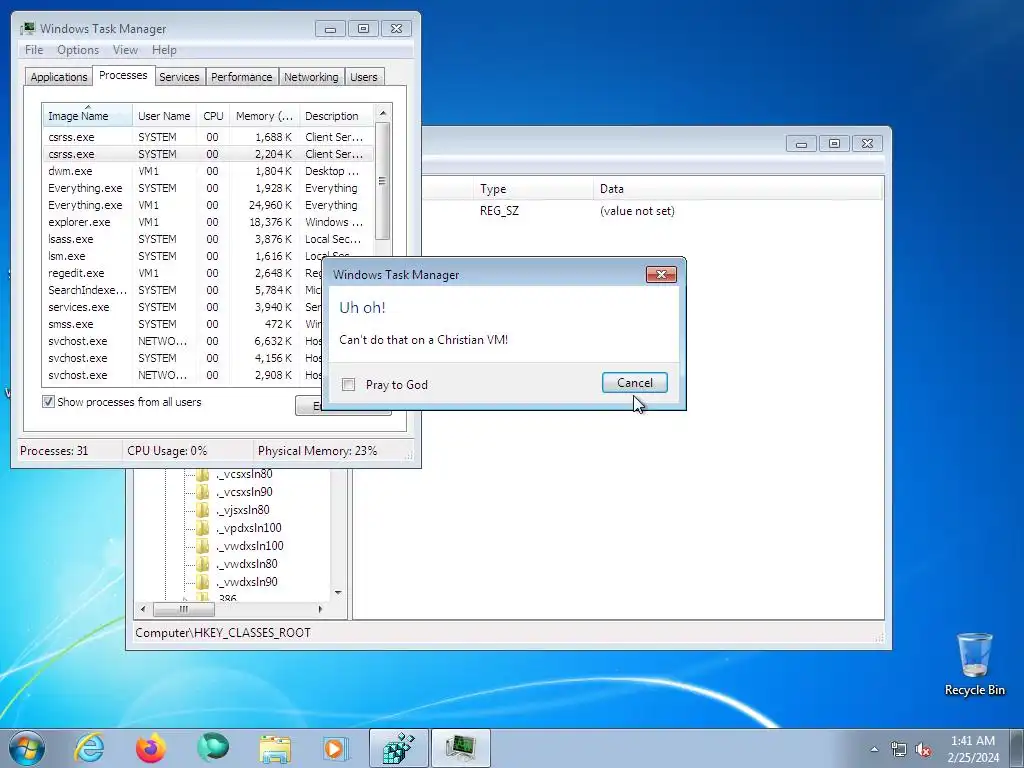Select the lsass.exe process row
The width and height of the screenshot is (1024, 768).
click(208, 239)
